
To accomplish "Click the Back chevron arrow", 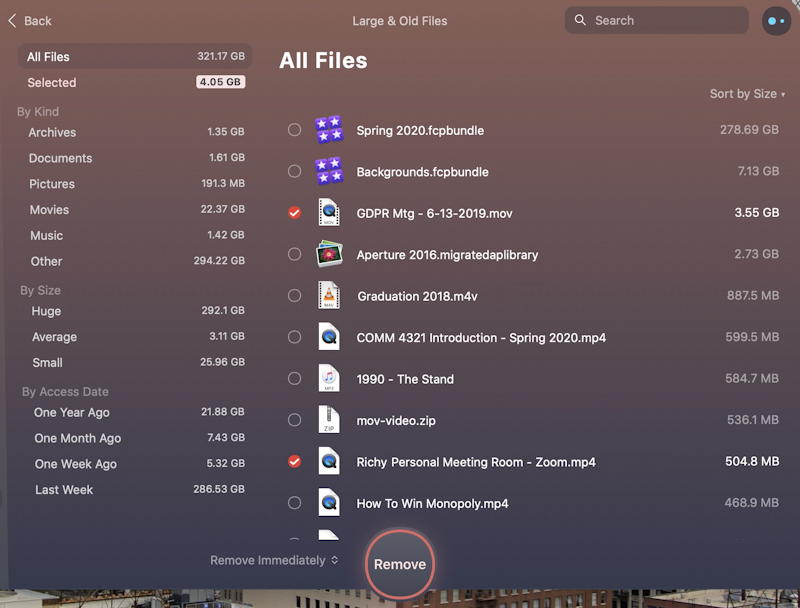I will coord(13,21).
